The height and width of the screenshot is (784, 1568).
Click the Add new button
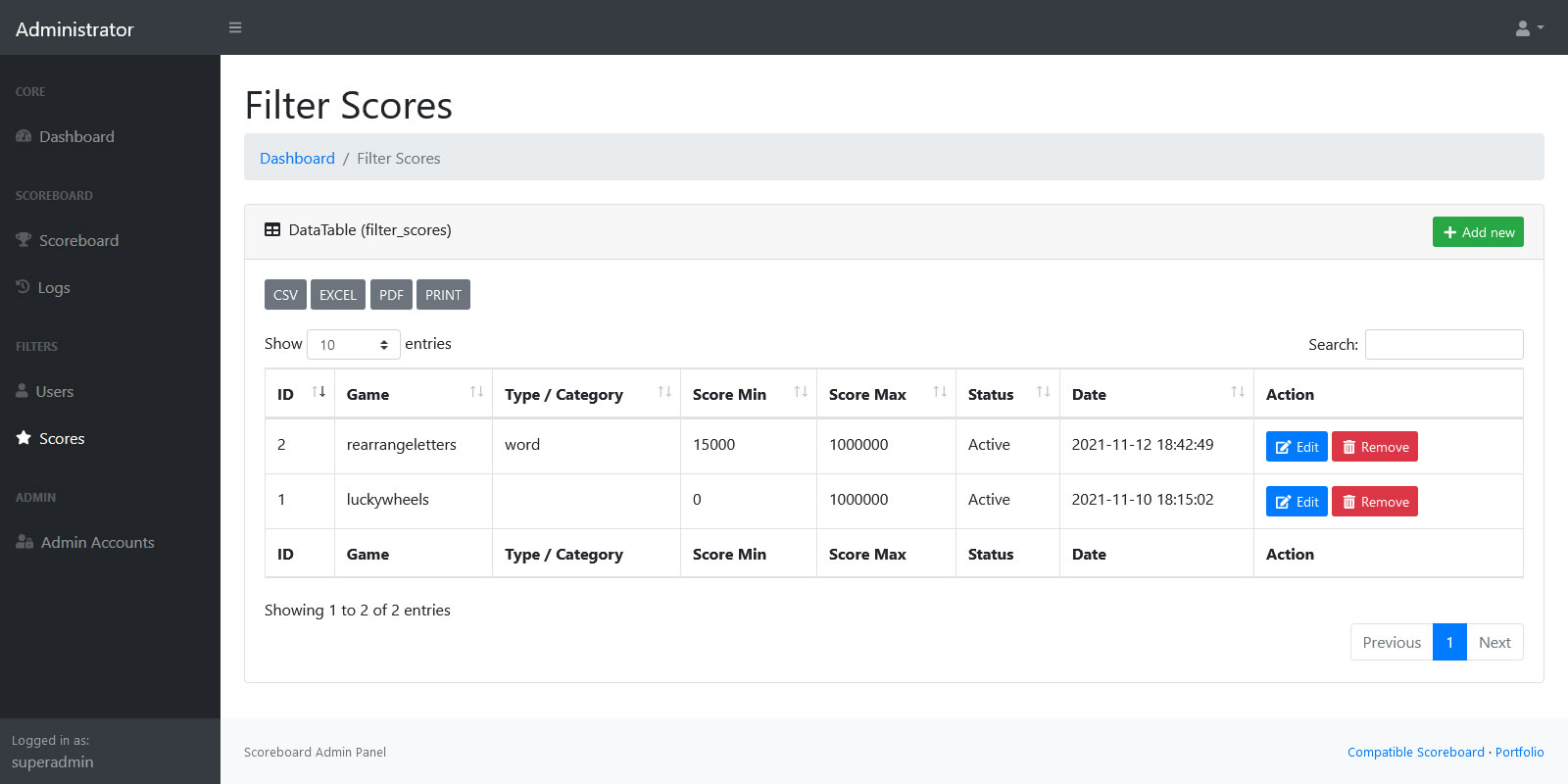pyautogui.click(x=1477, y=232)
